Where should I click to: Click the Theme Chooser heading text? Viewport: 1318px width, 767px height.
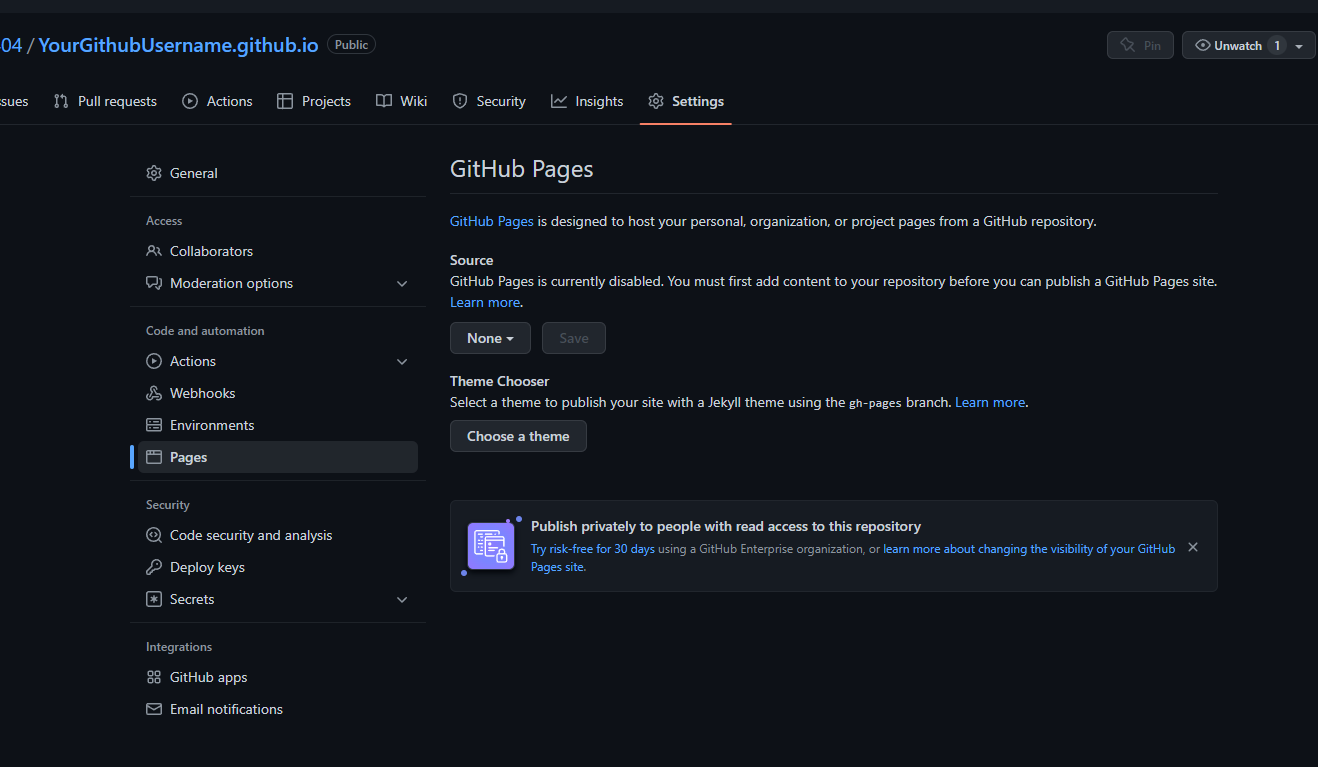pyautogui.click(x=500, y=381)
